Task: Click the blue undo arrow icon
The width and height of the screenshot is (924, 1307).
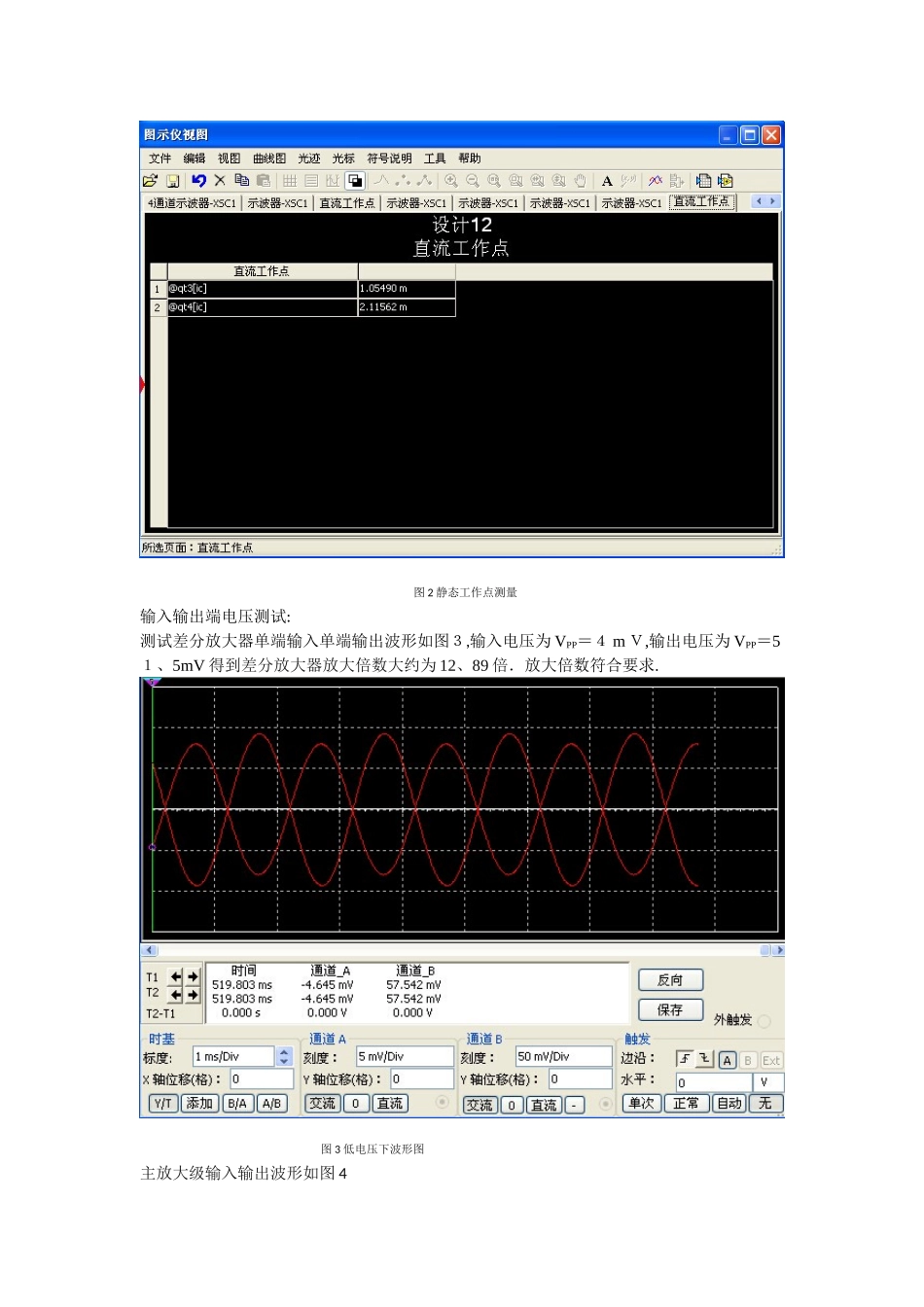Action: [198, 181]
